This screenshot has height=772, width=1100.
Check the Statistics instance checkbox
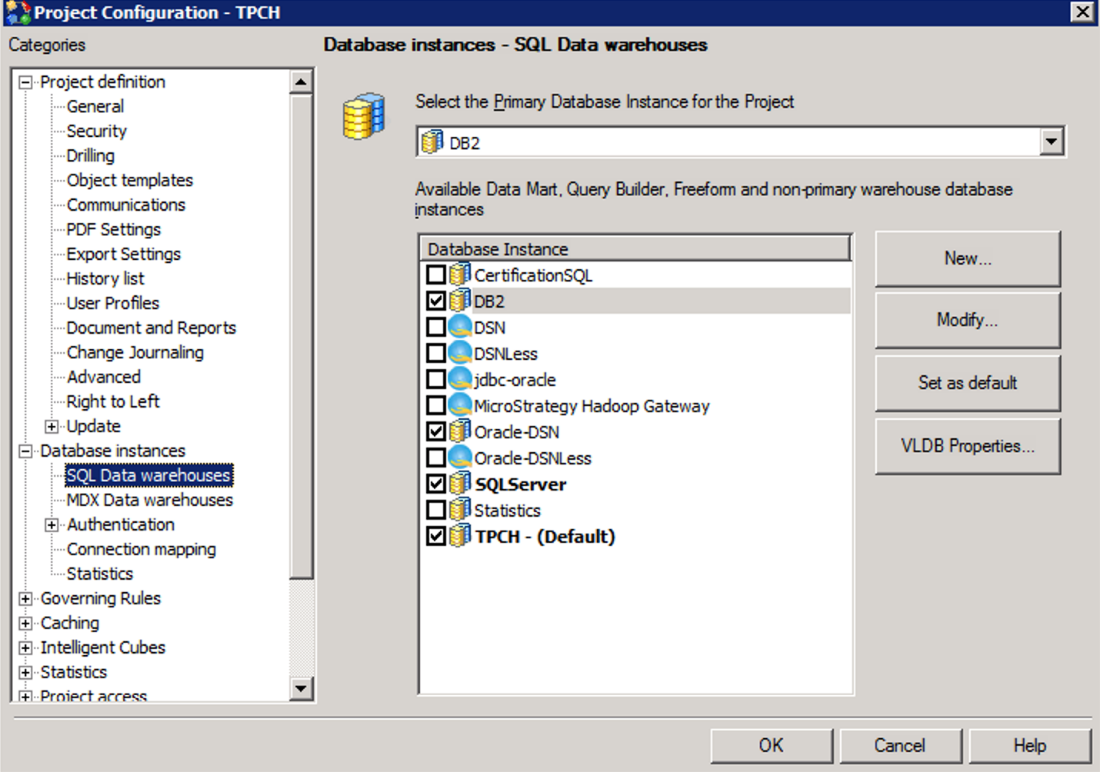click(x=436, y=510)
